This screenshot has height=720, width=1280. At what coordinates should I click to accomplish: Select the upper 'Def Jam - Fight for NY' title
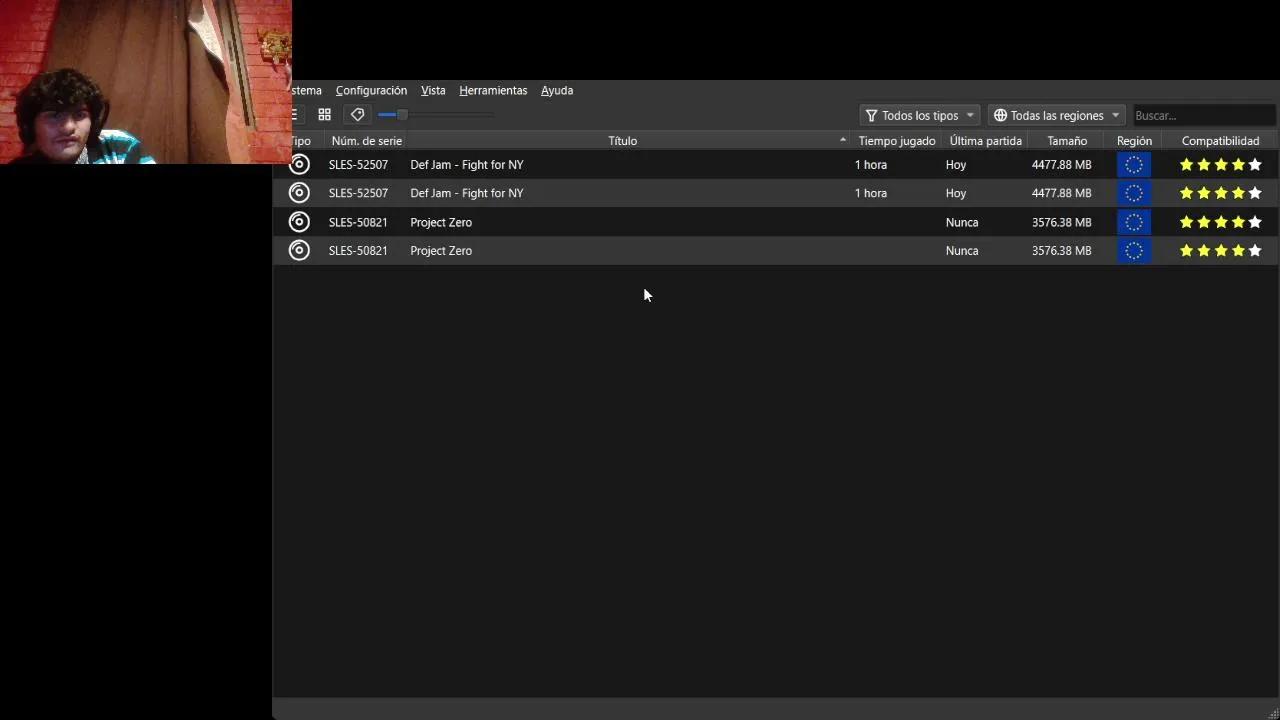coord(466,165)
